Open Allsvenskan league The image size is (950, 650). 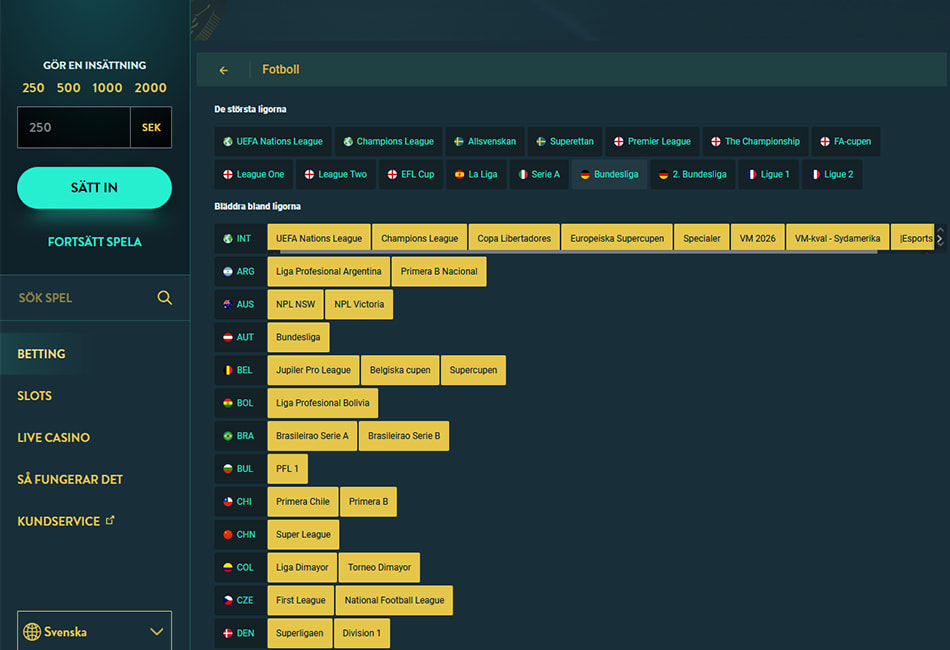(x=485, y=141)
